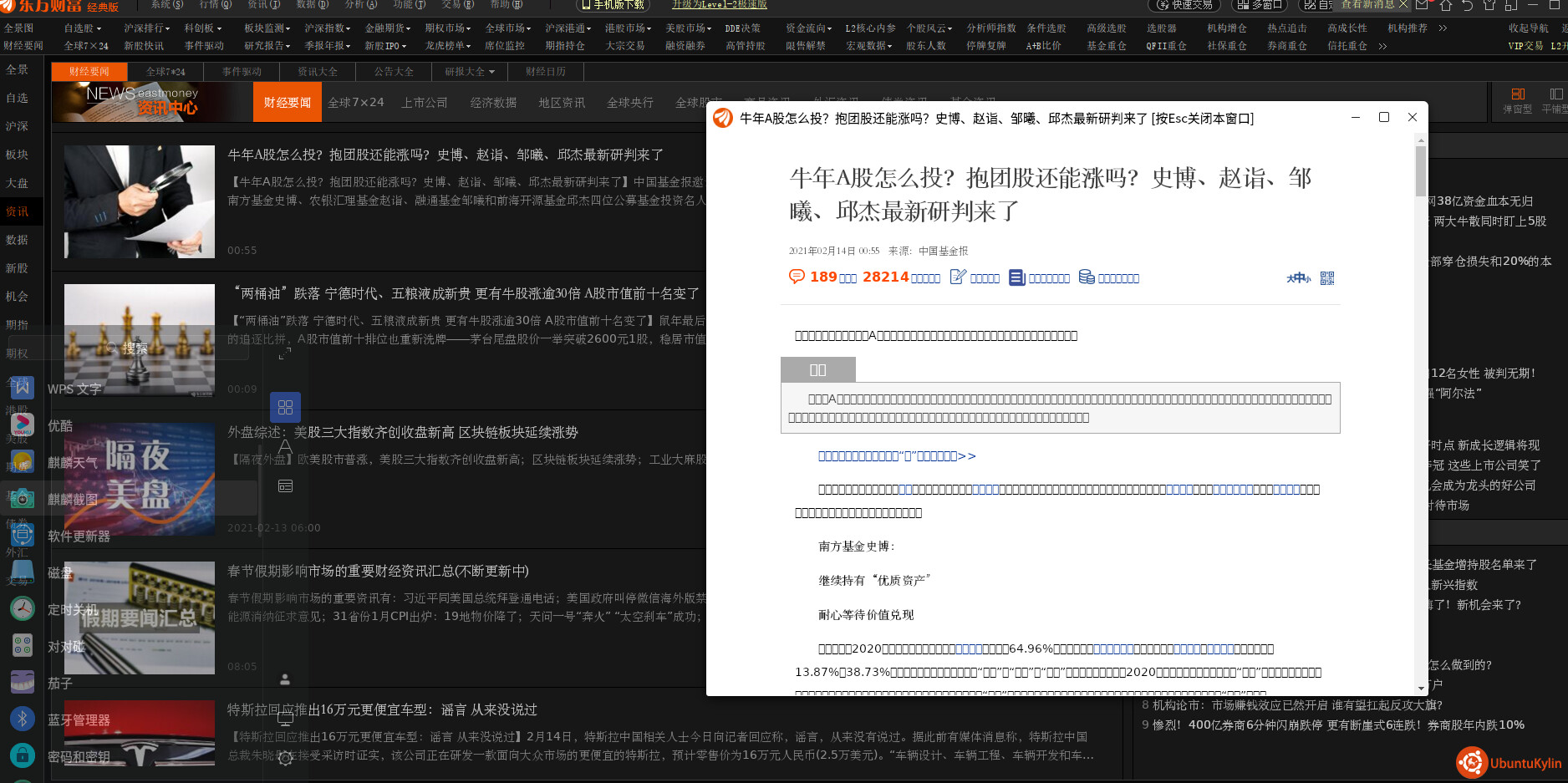This screenshot has height=783, width=1568.
Task: Expand the 沪深排行 dropdown menu
Action: (x=146, y=28)
